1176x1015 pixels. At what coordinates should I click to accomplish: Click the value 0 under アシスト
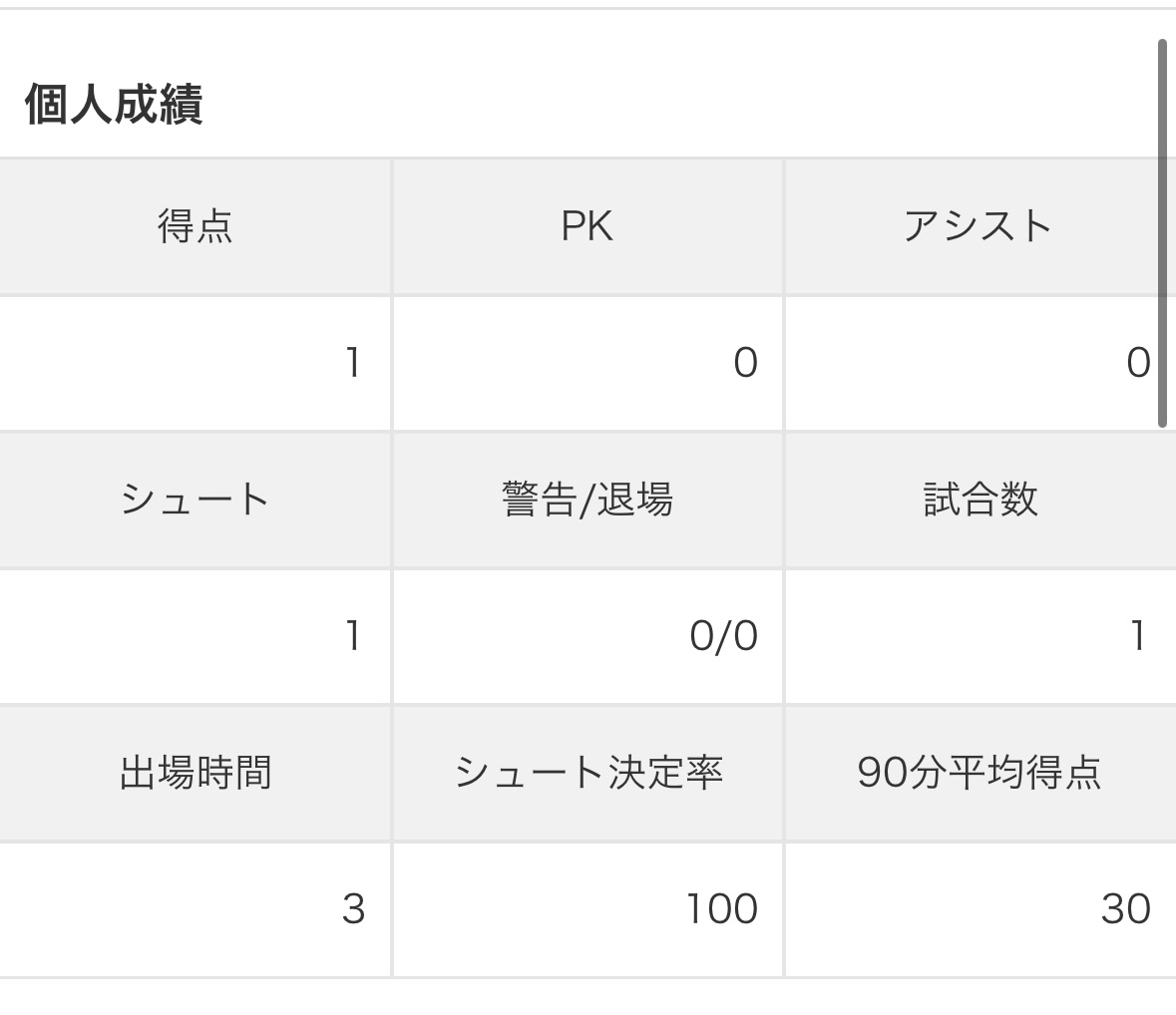click(x=1138, y=363)
